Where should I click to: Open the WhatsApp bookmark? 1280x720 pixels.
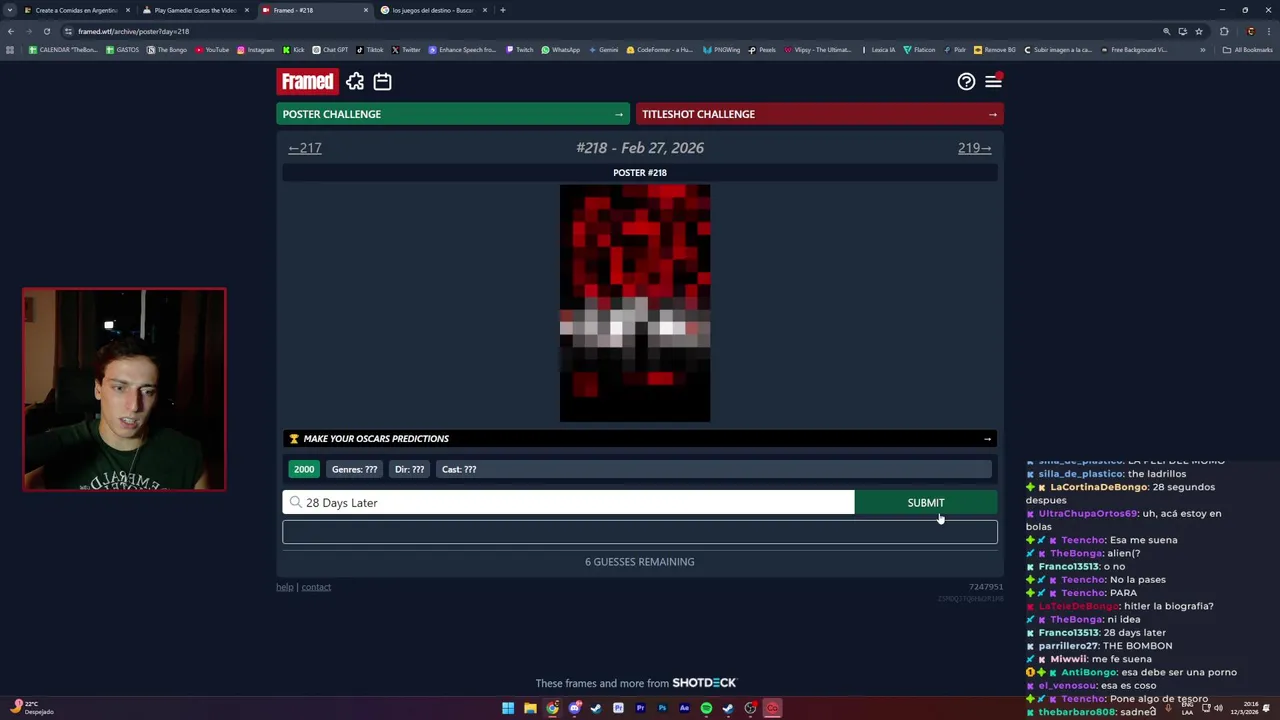pyautogui.click(x=561, y=50)
